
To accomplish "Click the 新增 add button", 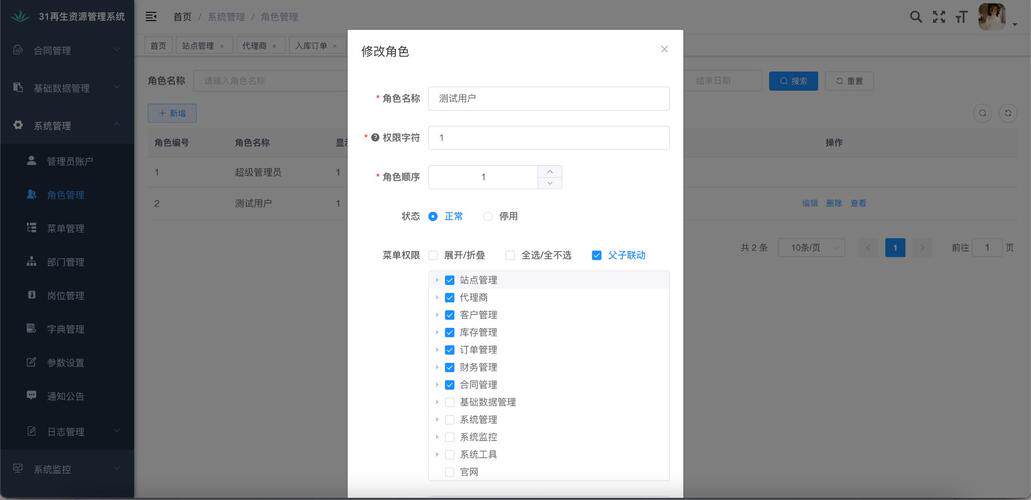I will tap(172, 113).
